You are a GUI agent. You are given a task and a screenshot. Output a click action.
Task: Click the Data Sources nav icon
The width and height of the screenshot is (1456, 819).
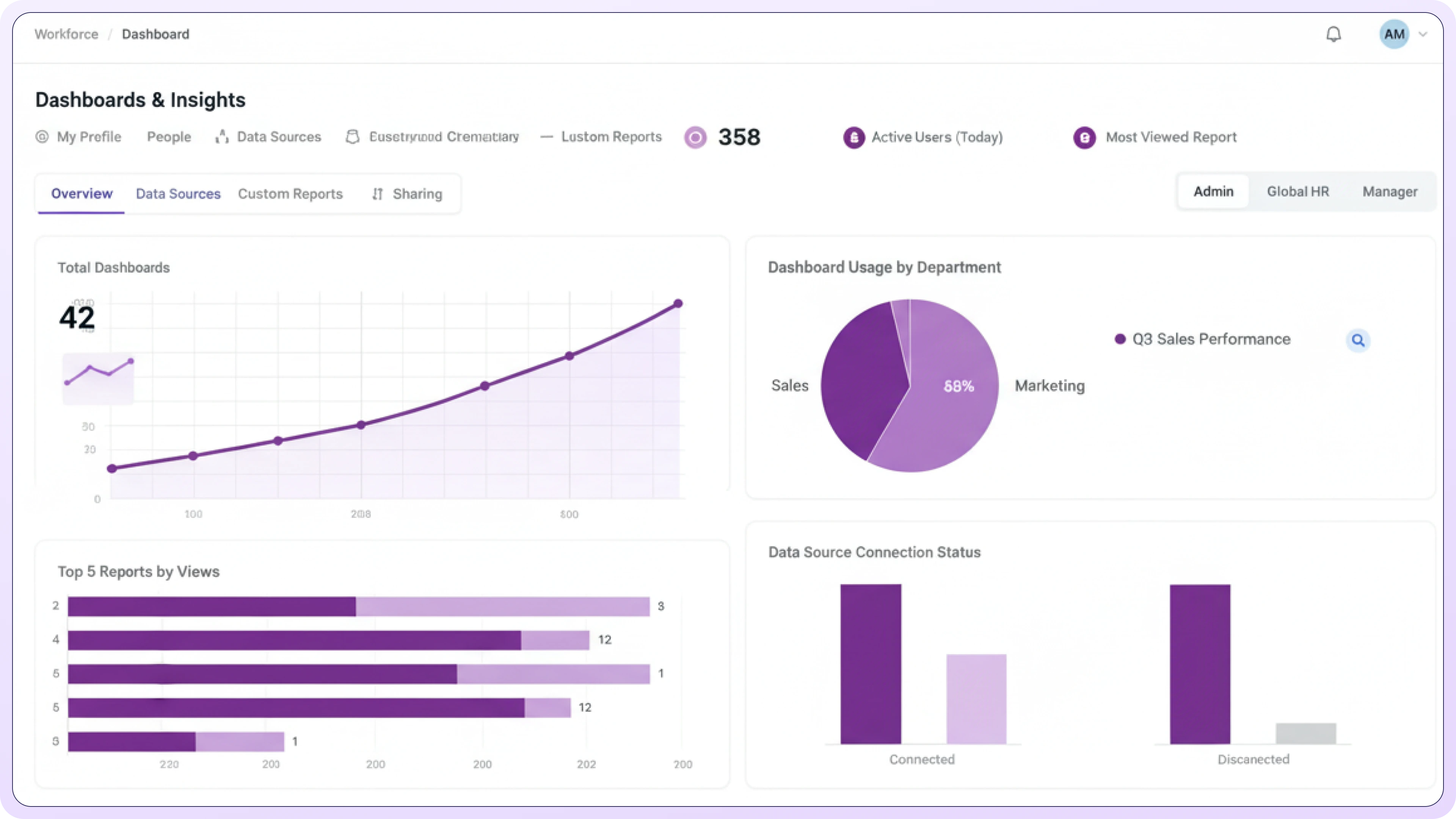coord(221,137)
